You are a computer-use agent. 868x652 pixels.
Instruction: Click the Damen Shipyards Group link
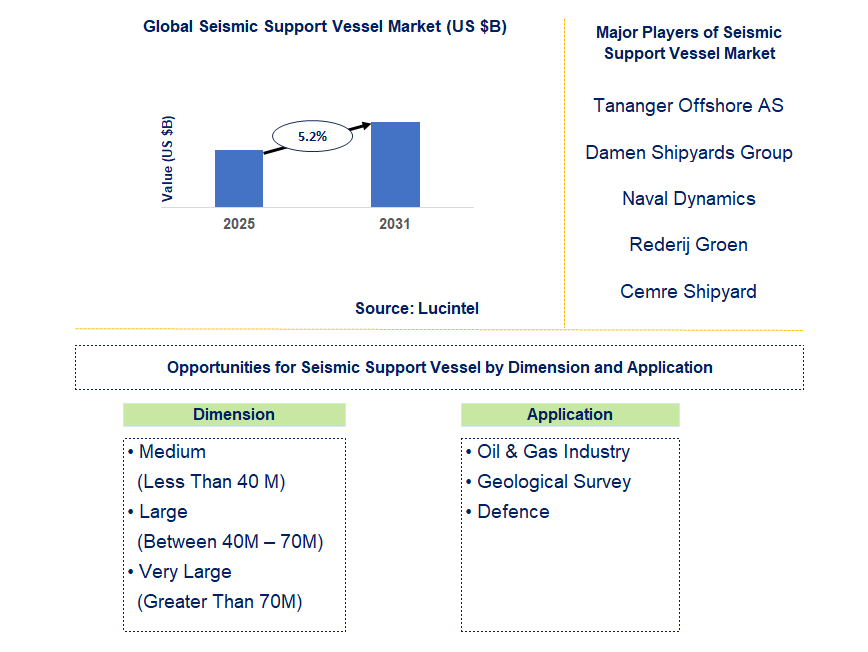(x=688, y=152)
